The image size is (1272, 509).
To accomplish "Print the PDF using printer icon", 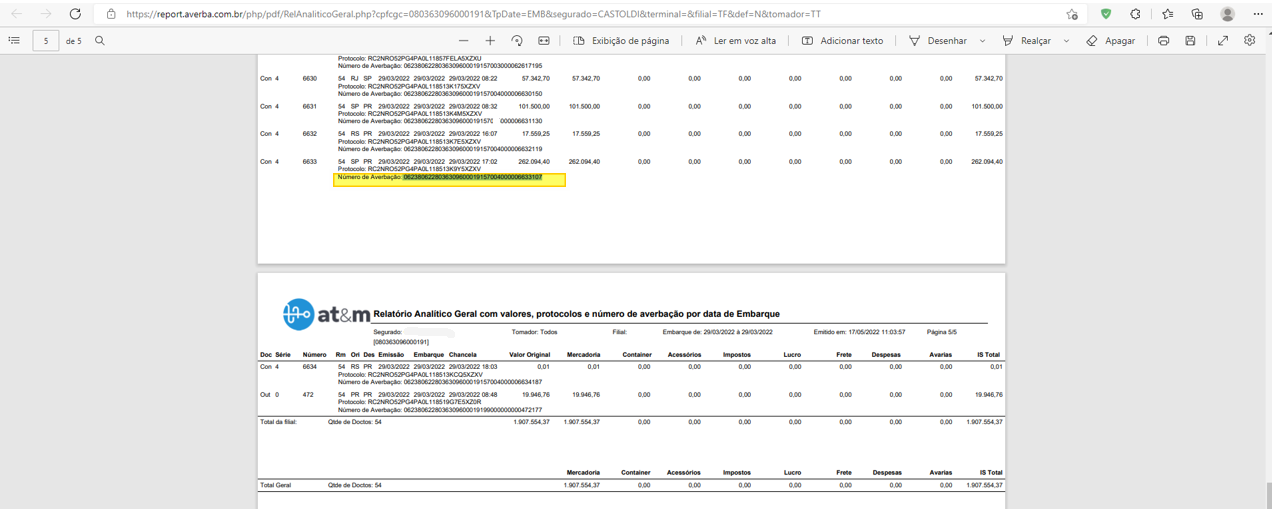I will pyautogui.click(x=1163, y=41).
